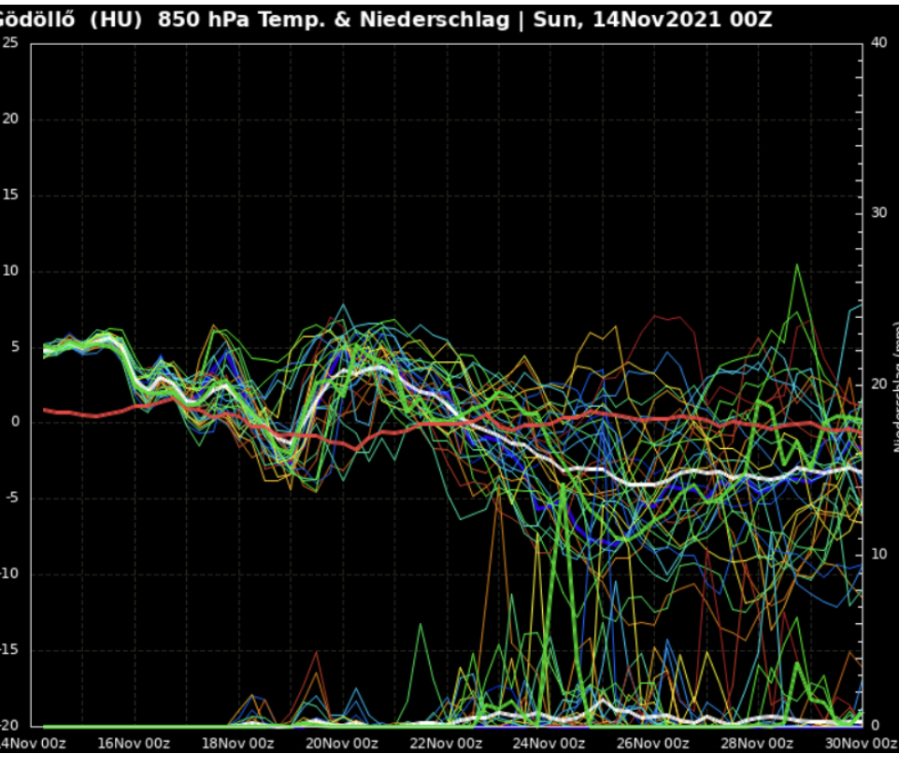This screenshot has width=899, height=768.
Task: Click the 24Nov 00z x-axis label
Action: (x=549, y=743)
